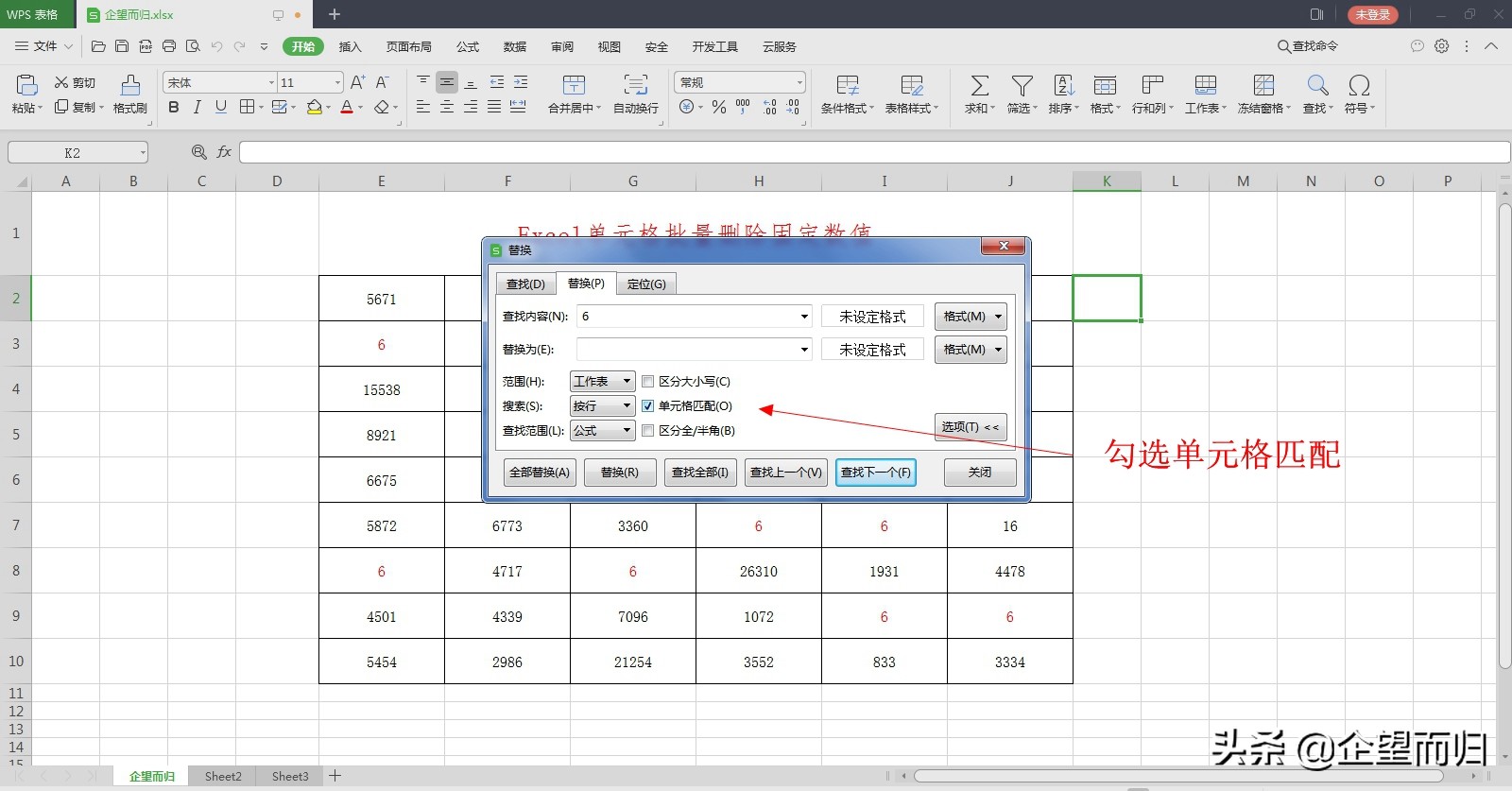
Task: Click the Sort icon
Action: point(1064,86)
